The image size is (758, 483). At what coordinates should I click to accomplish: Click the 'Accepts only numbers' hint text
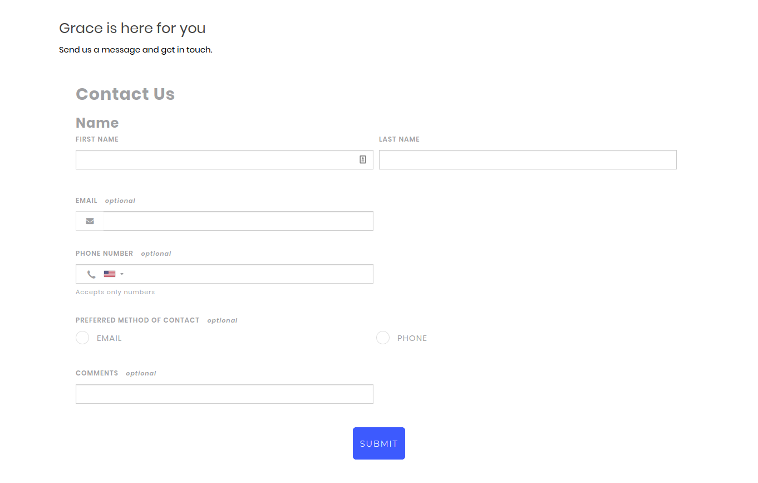click(x=115, y=292)
